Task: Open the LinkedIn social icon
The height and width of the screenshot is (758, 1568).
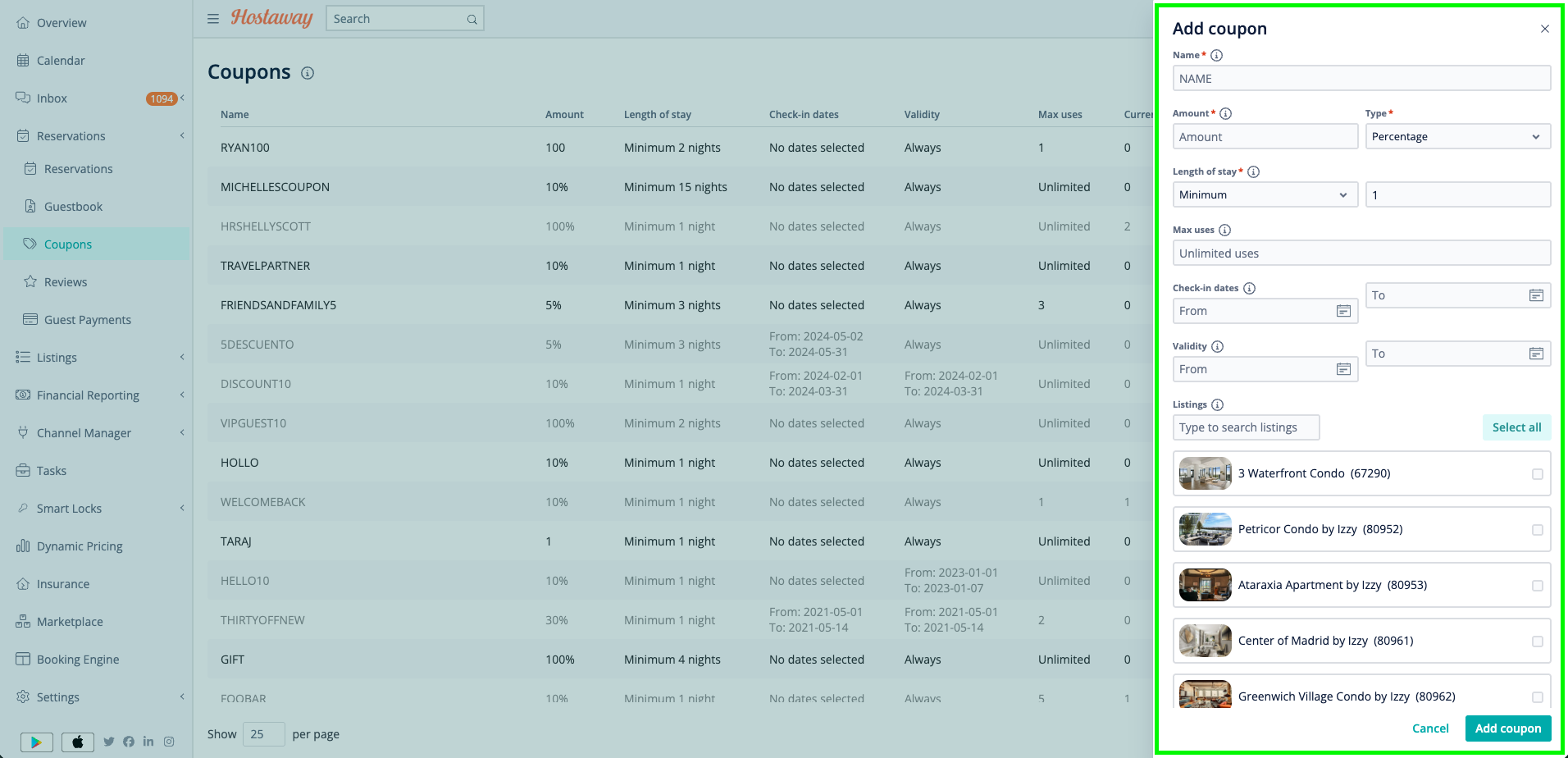Action: pyautogui.click(x=148, y=742)
